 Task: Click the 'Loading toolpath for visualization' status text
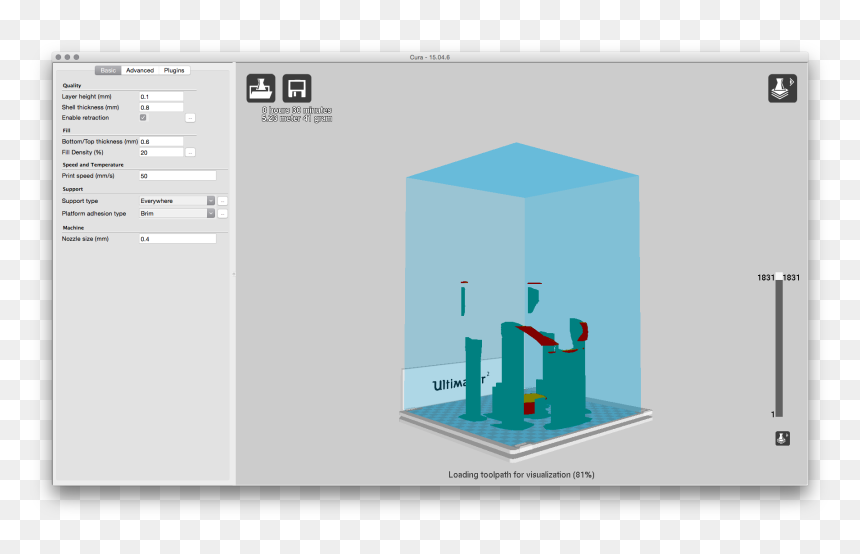point(521,474)
